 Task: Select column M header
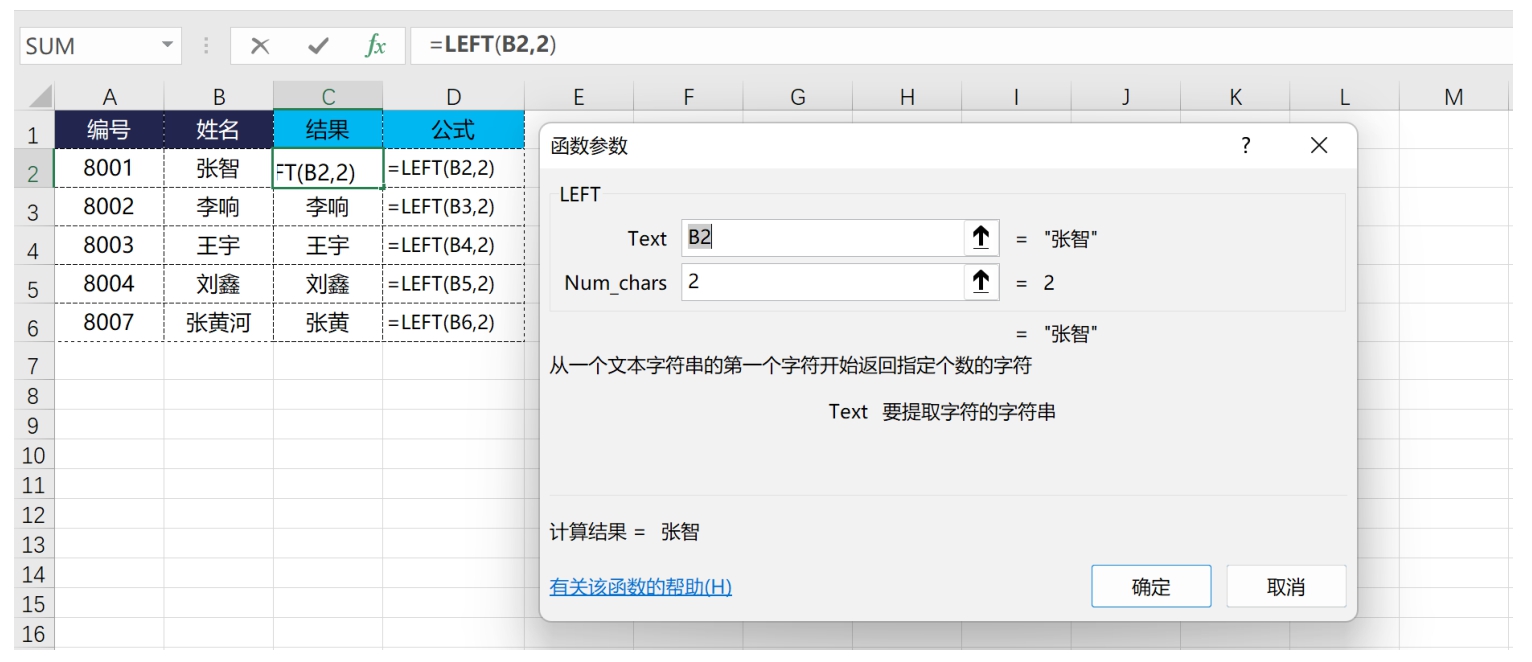(x=1453, y=97)
